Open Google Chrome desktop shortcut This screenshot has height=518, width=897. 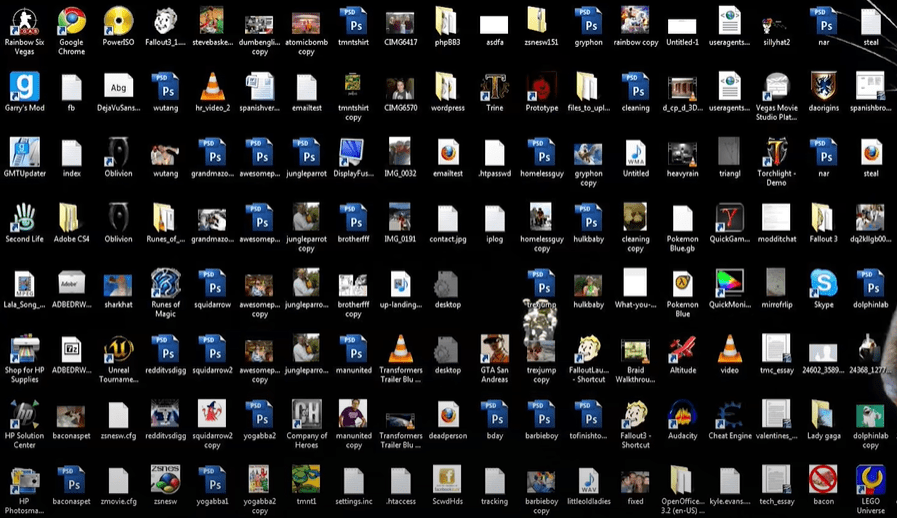tap(71, 21)
